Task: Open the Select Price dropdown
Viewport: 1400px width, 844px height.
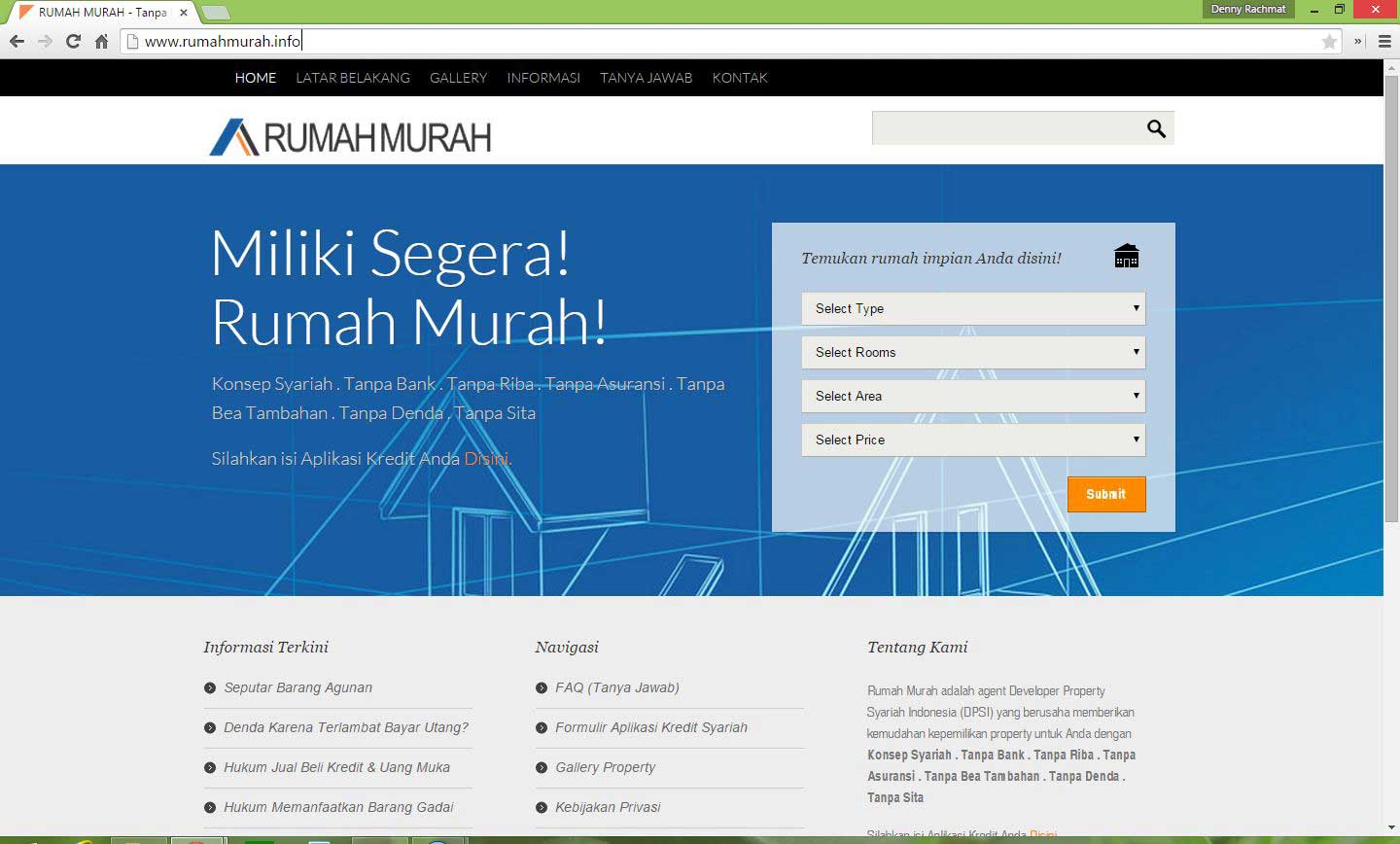Action: click(x=972, y=440)
